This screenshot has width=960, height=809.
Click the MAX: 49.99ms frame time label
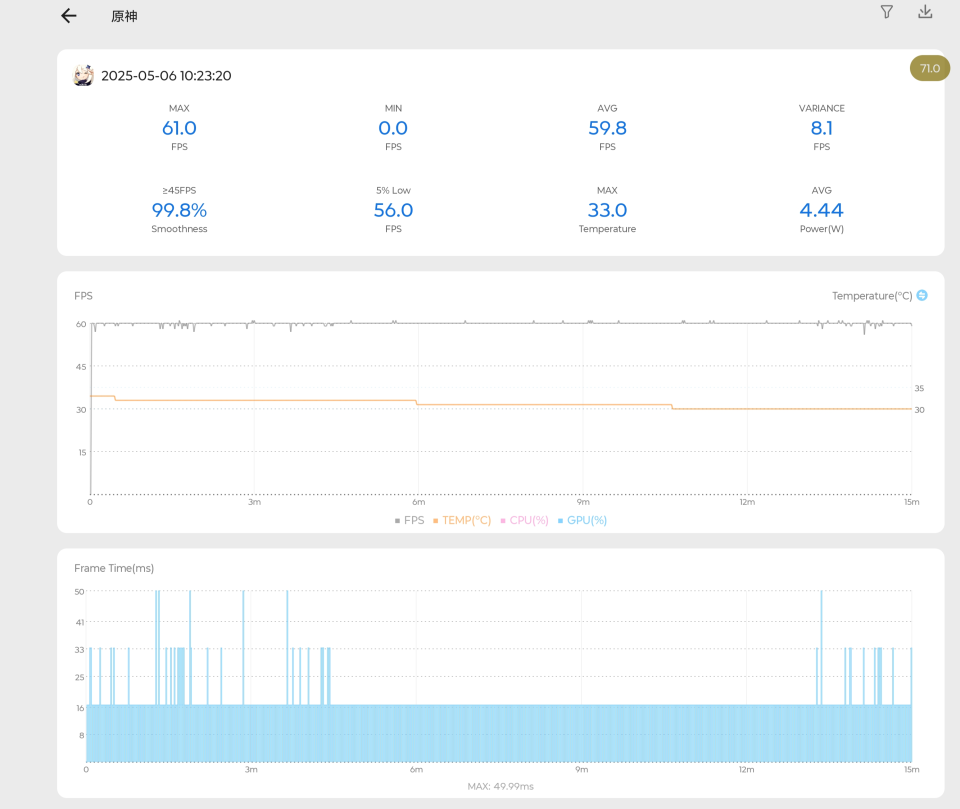(x=500, y=786)
